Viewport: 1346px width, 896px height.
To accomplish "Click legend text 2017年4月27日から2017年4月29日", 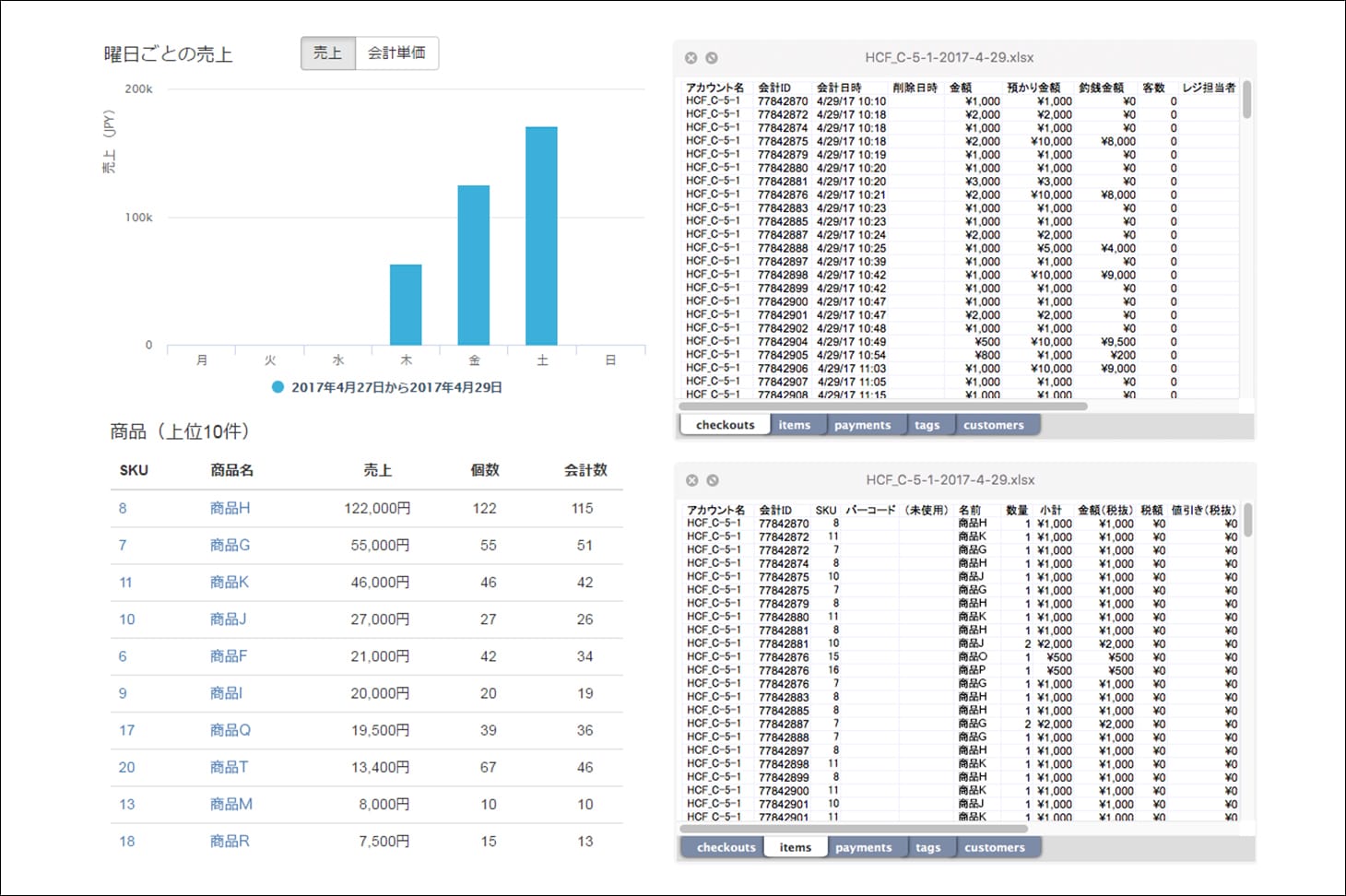I will pyautogui.click(x=397, y=387).
